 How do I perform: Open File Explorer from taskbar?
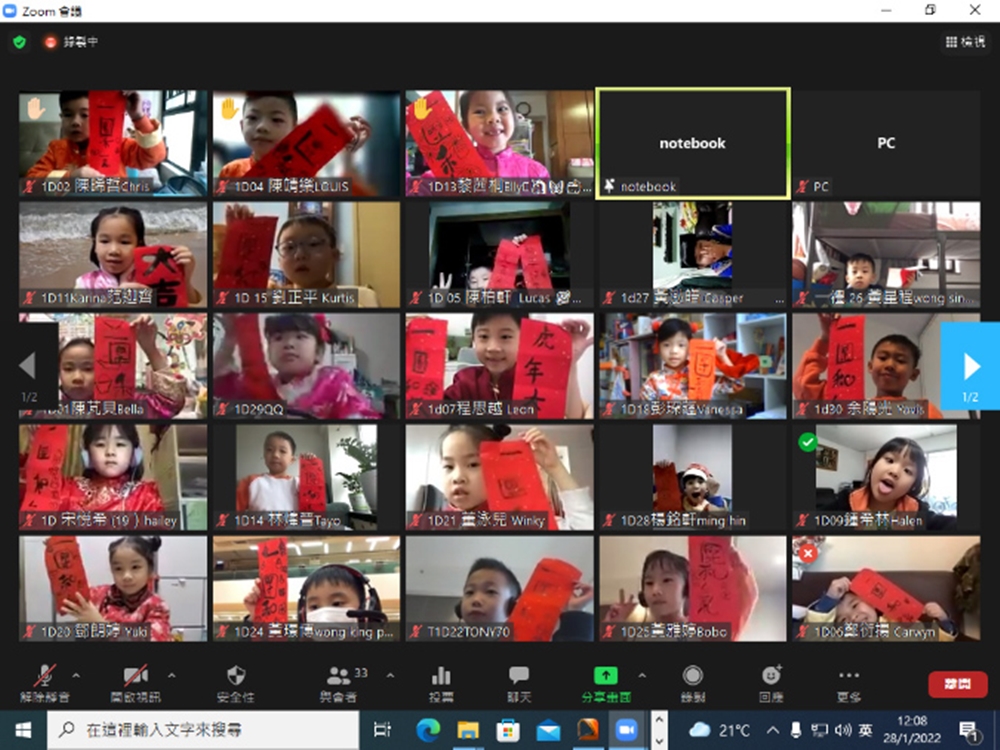click(467, 730)
